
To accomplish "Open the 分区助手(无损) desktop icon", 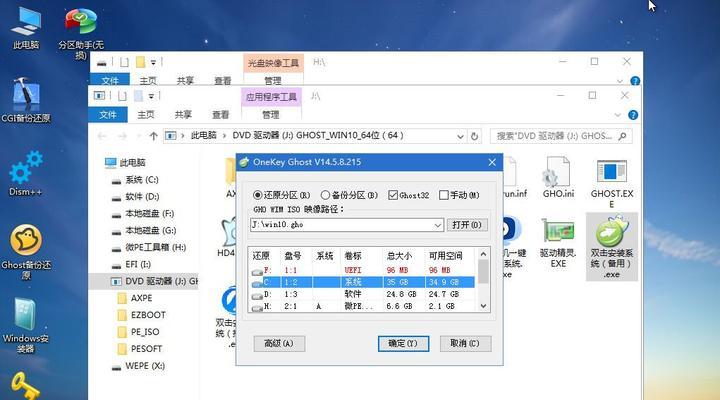I will coord(81,33).
